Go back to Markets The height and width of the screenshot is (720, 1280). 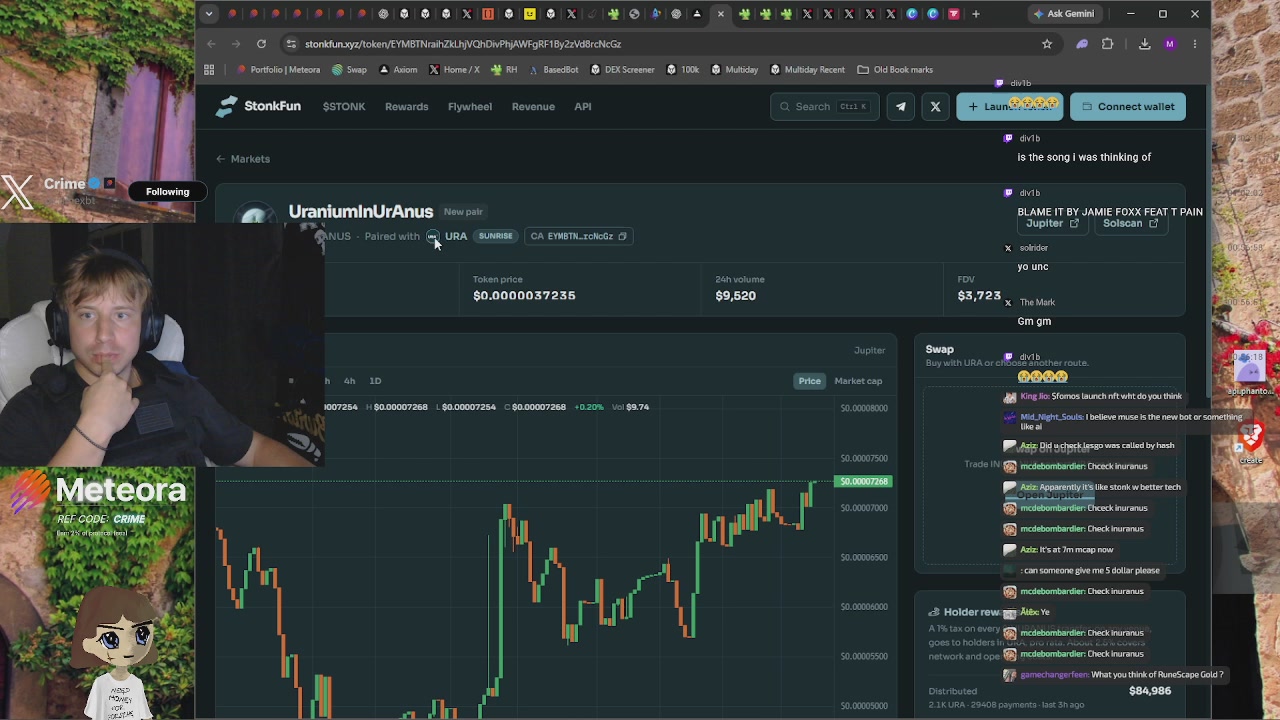[x=242, y=159]
